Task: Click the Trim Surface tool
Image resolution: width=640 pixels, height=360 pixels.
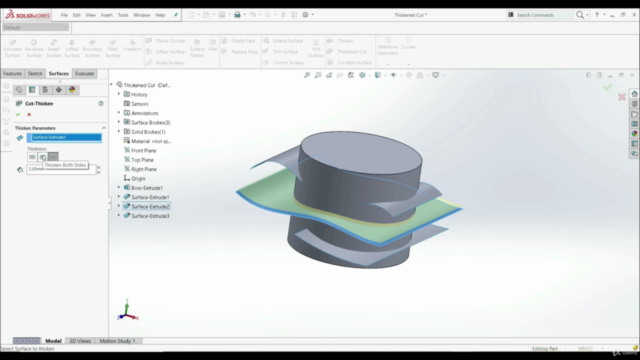Action: [280, 52]
